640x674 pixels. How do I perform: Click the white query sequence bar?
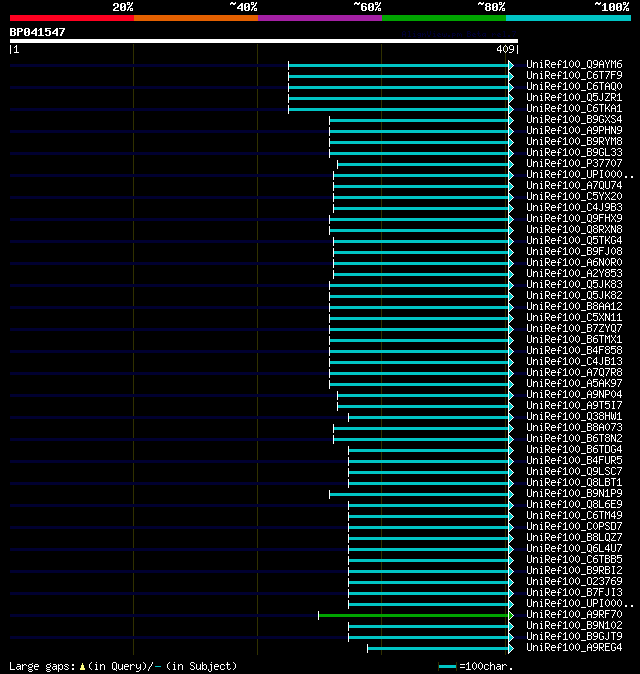point(264,41)
